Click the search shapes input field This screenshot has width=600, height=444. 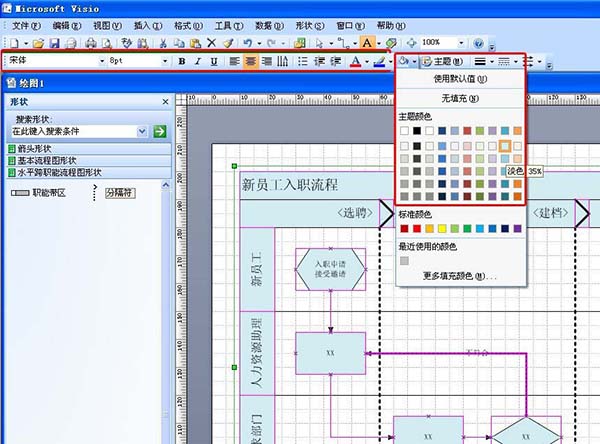[74, 131]
